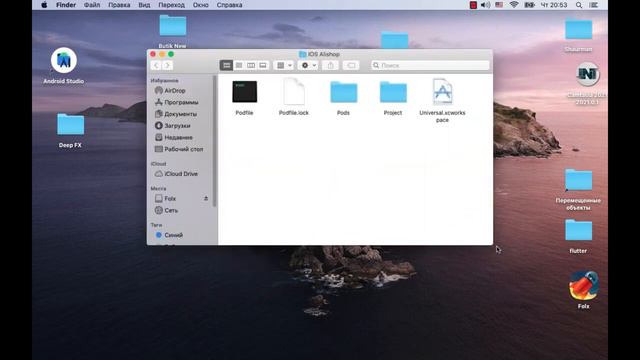Open the Podfile document

(x=244, y=92)
